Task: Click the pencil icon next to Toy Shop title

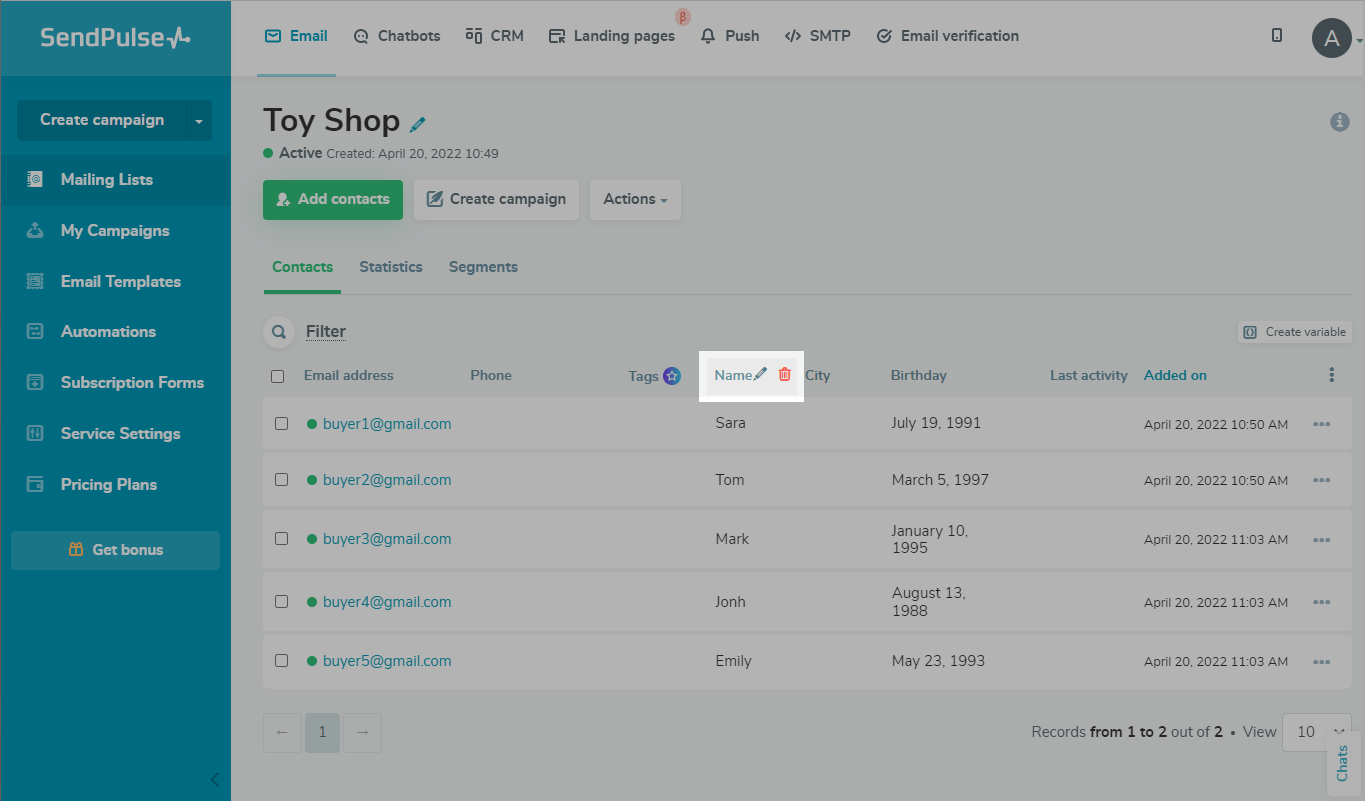Action: pyautogui.click(x=418, y=124)
